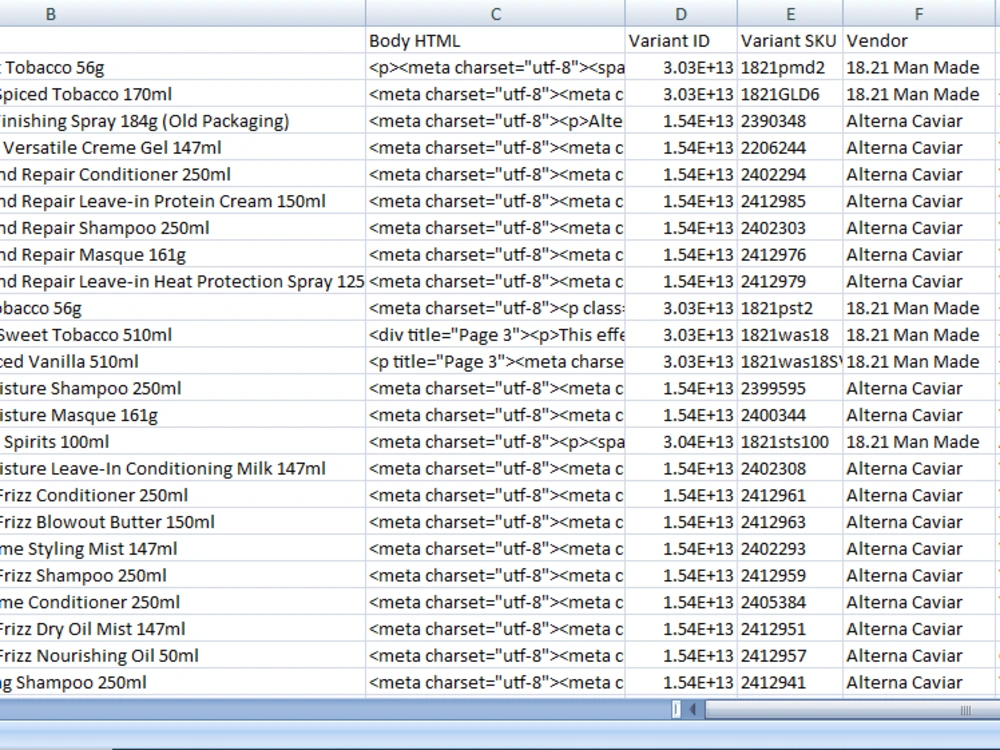The image size is (1000, 750).
Task: Select cell with SKU 1821pmd2
Action: [x=790, y=67]
